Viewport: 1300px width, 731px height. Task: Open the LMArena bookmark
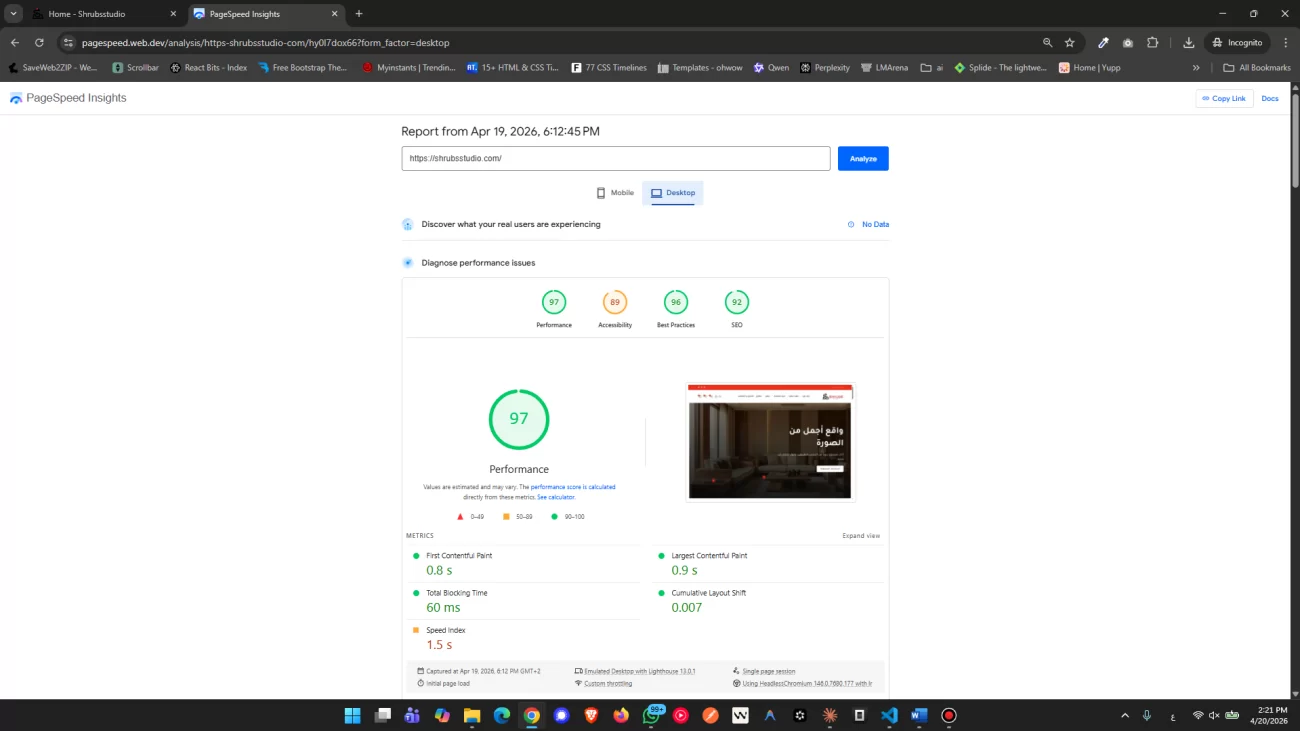tap(884, 68)
